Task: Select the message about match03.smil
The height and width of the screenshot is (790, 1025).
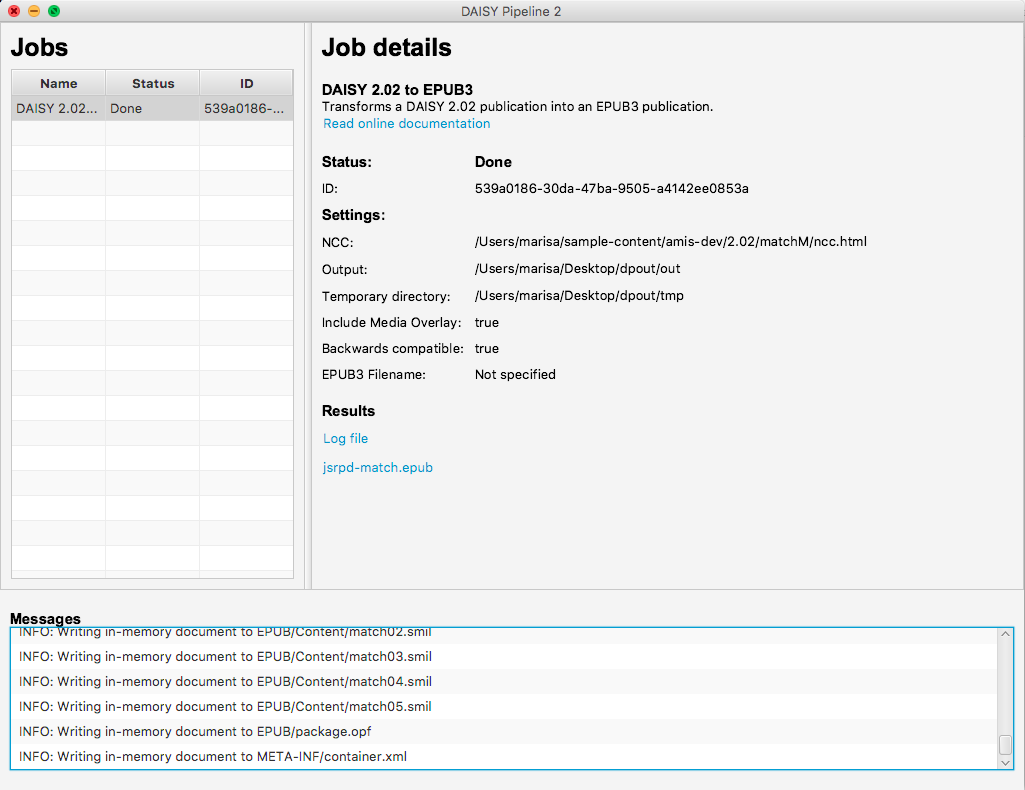Action: click(503, 656)
